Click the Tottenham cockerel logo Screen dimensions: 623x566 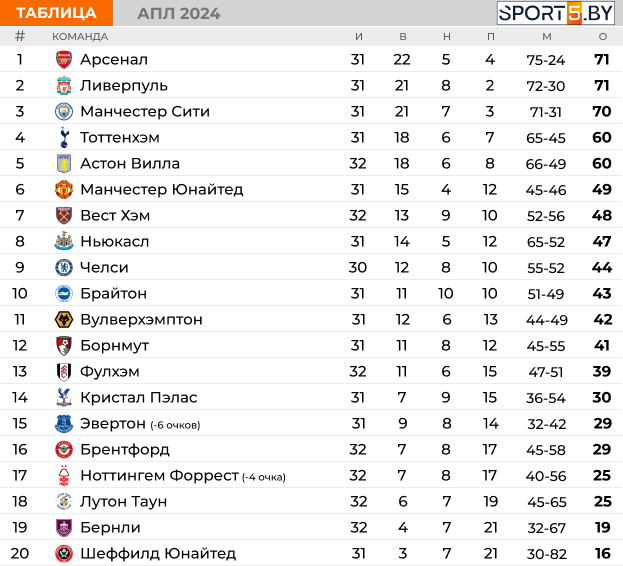click(64, 137)
